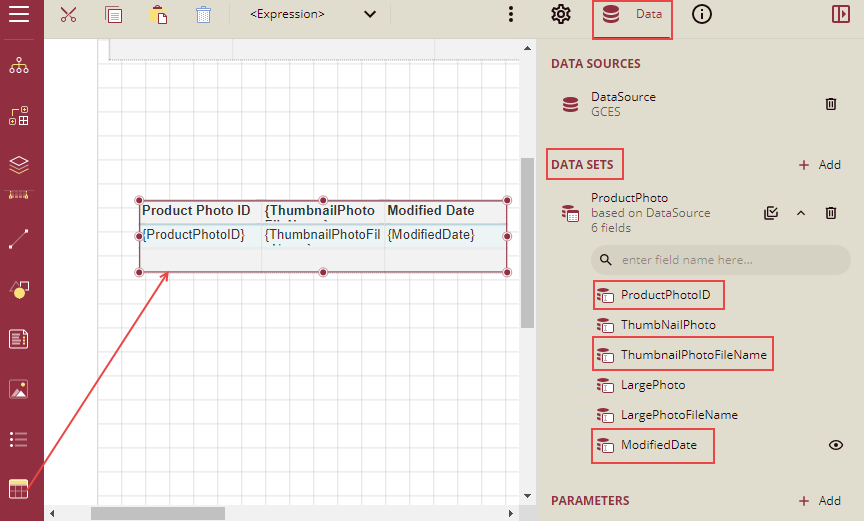Select the Image tool in sidebar
The image size is (864, 521).
19,389
